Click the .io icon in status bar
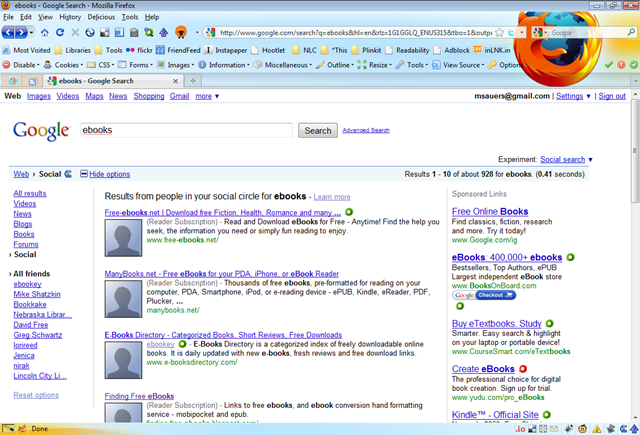640x435 pixels. 520,429
